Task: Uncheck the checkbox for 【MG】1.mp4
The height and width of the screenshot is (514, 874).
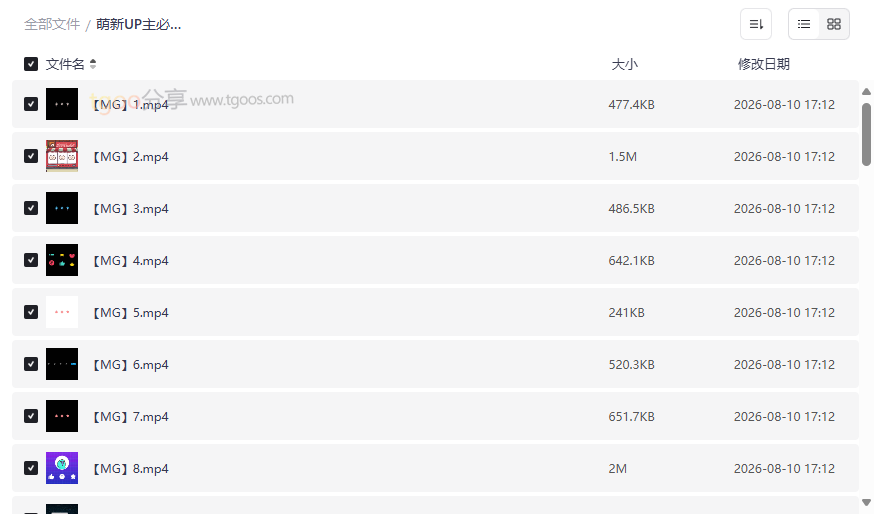Action: pyautogui.click(x=31, y=104)
